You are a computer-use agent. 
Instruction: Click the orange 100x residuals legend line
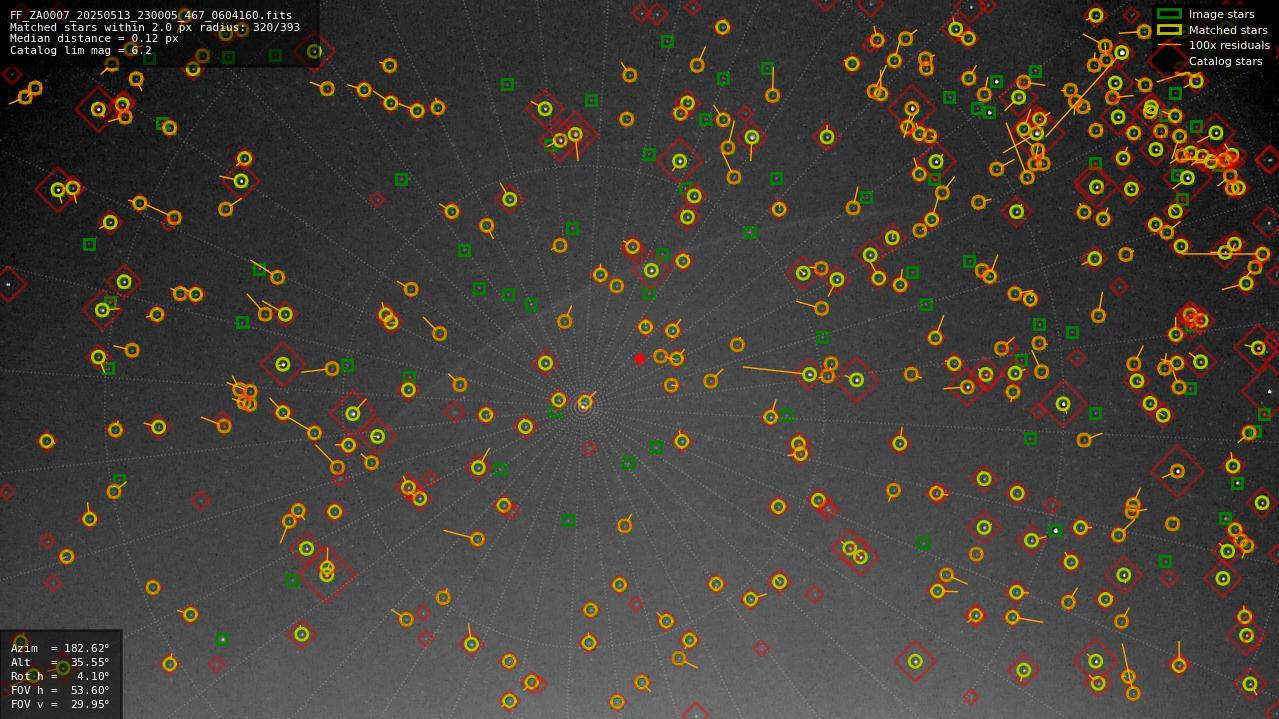1169,45
